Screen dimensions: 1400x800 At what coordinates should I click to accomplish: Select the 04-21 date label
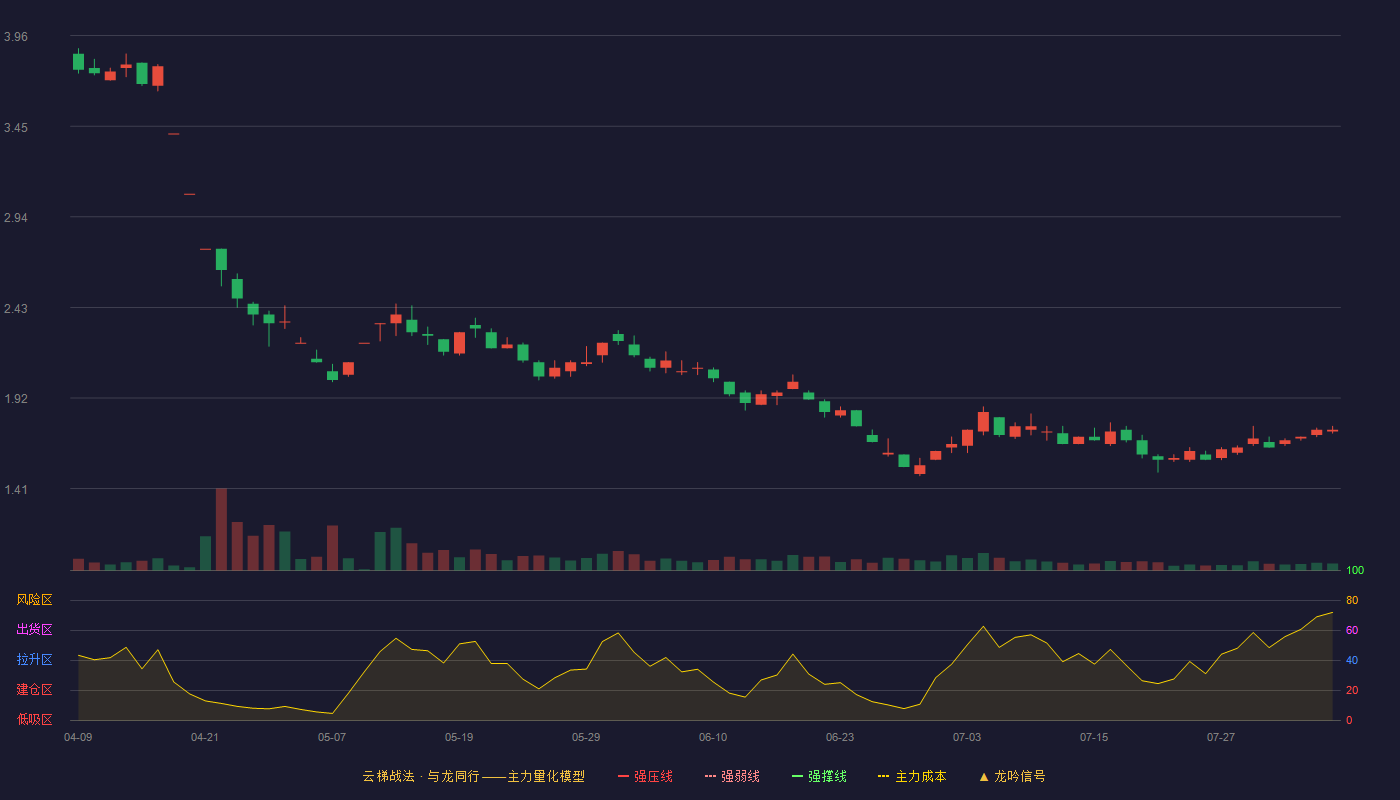205,737
